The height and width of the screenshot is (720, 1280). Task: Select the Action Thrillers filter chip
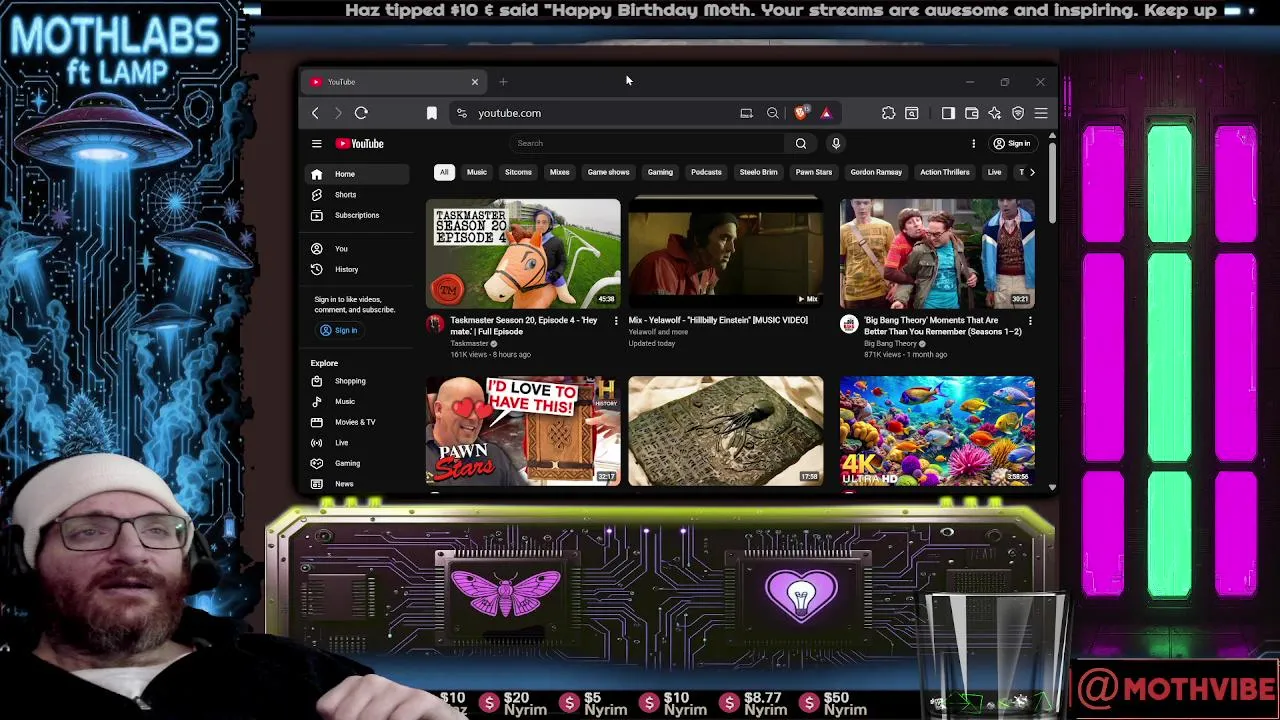point(945,172)
